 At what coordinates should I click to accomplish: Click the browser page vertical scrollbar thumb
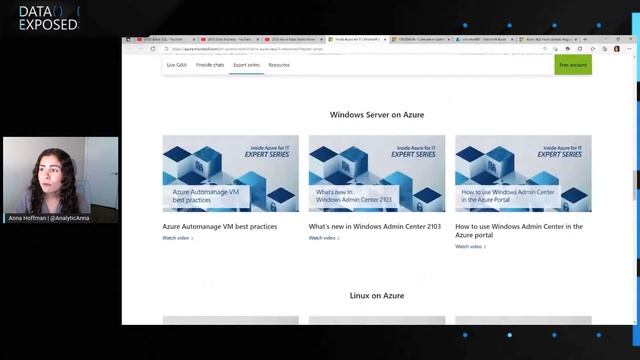click(634, 185)
